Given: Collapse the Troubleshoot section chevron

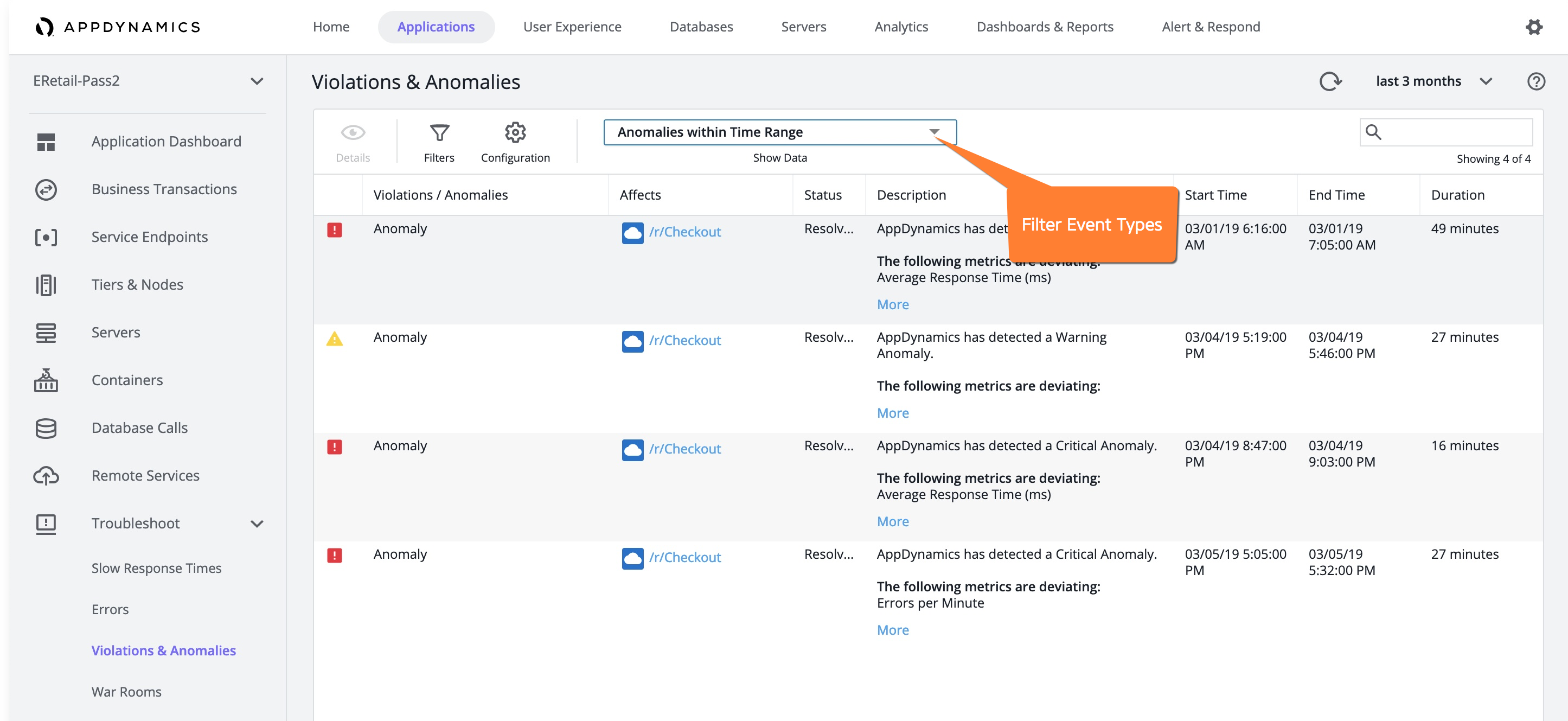Looking at the screenshot, I should (257, 524).
